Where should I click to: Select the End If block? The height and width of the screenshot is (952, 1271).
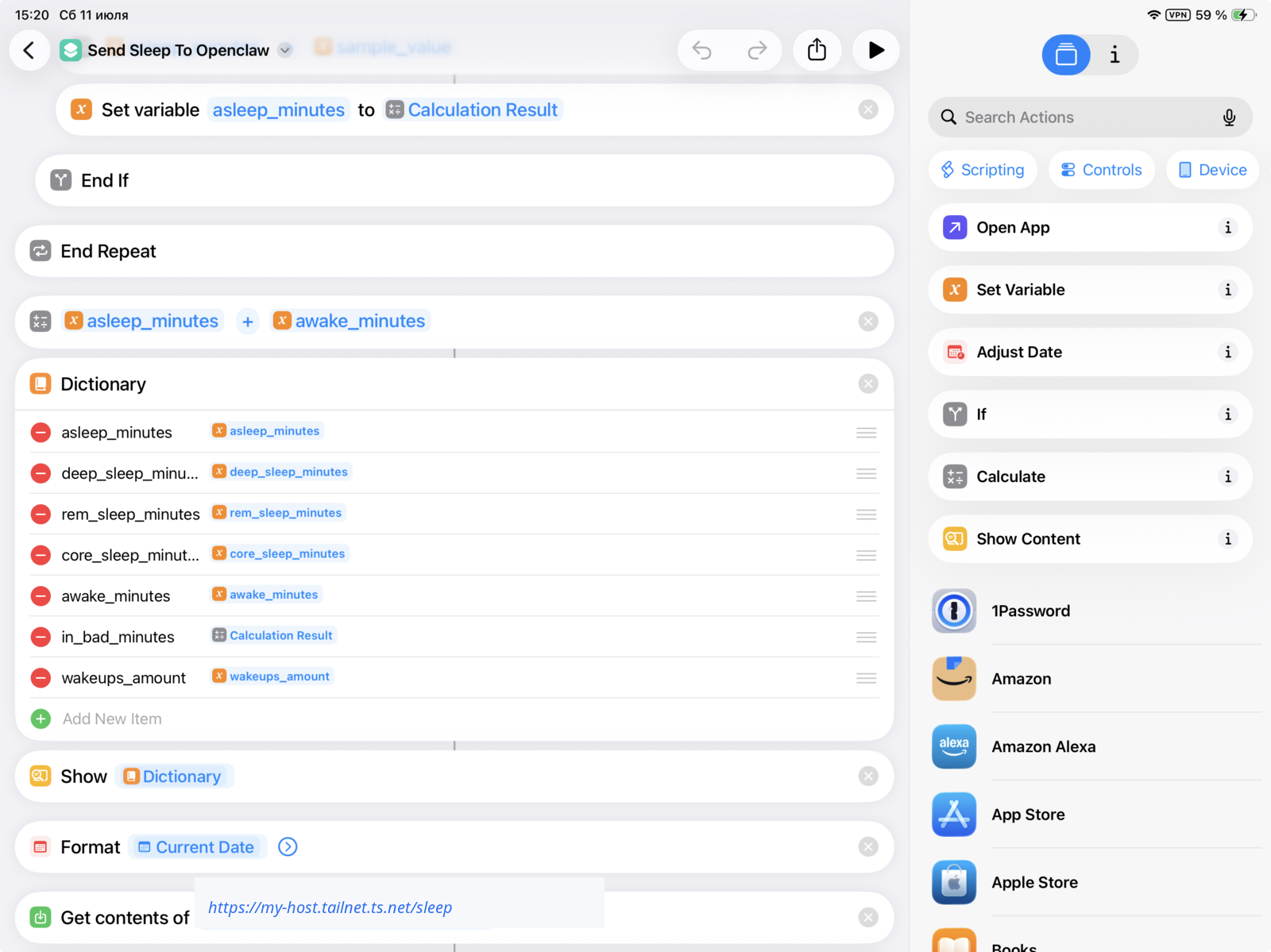click(x=465, y=180)
